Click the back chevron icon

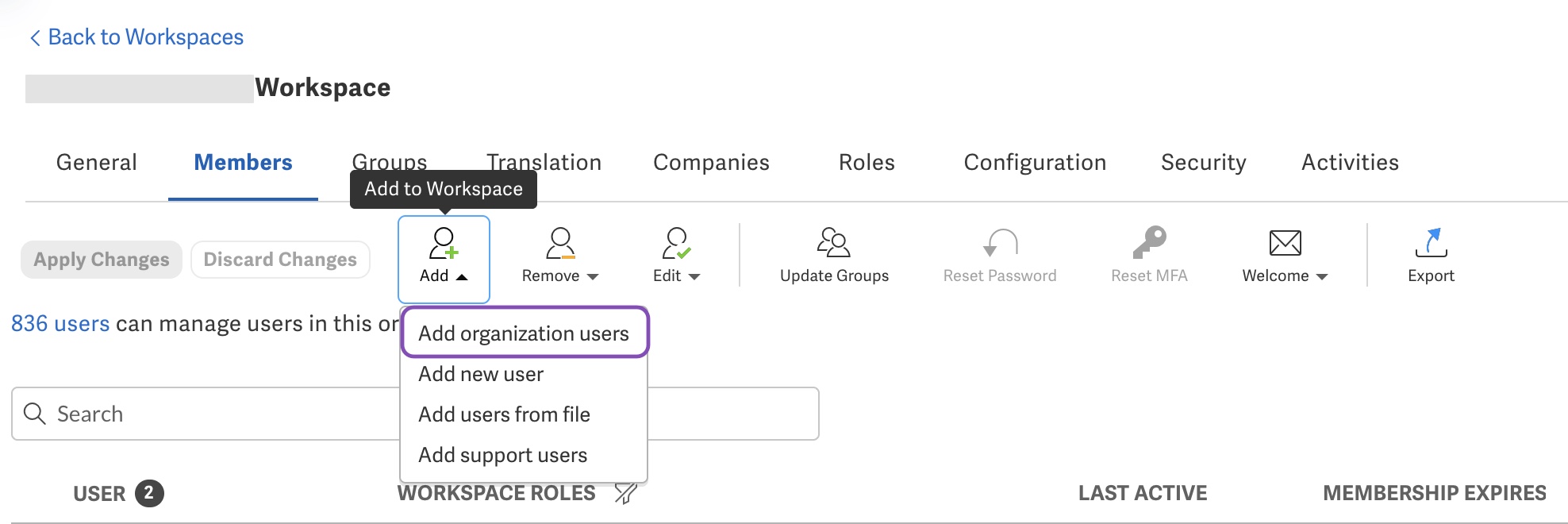point(35,37)
